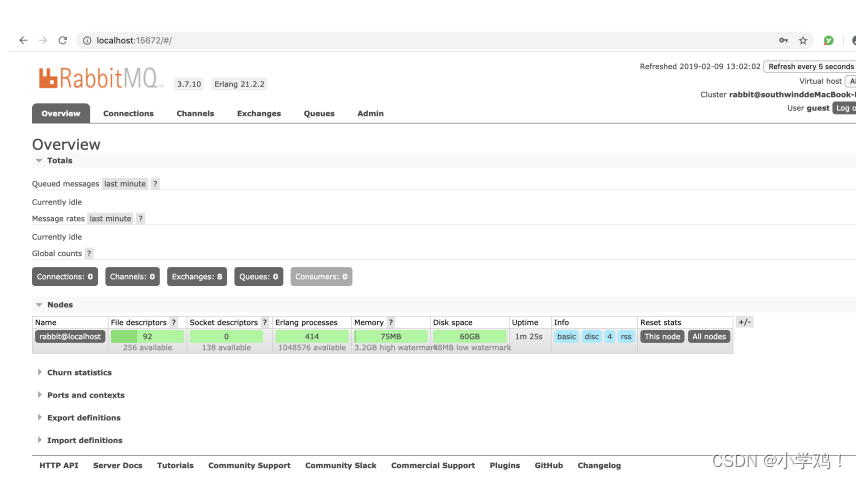
Task: Open help for File descriptors column
Action: point(174,322)
